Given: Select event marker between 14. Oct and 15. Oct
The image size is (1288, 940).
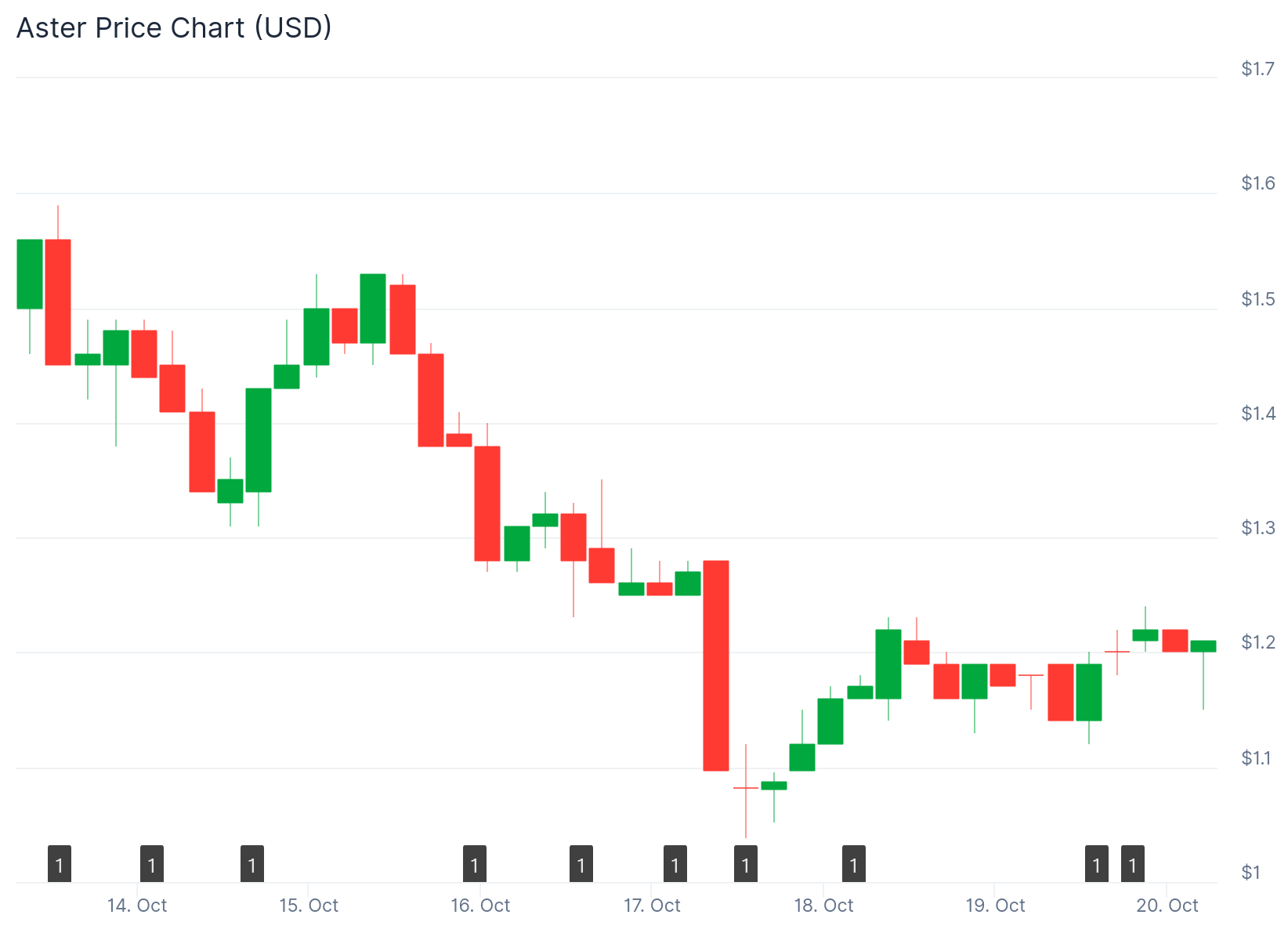Looking at the screenshot, I should click(x=252, y=864).
